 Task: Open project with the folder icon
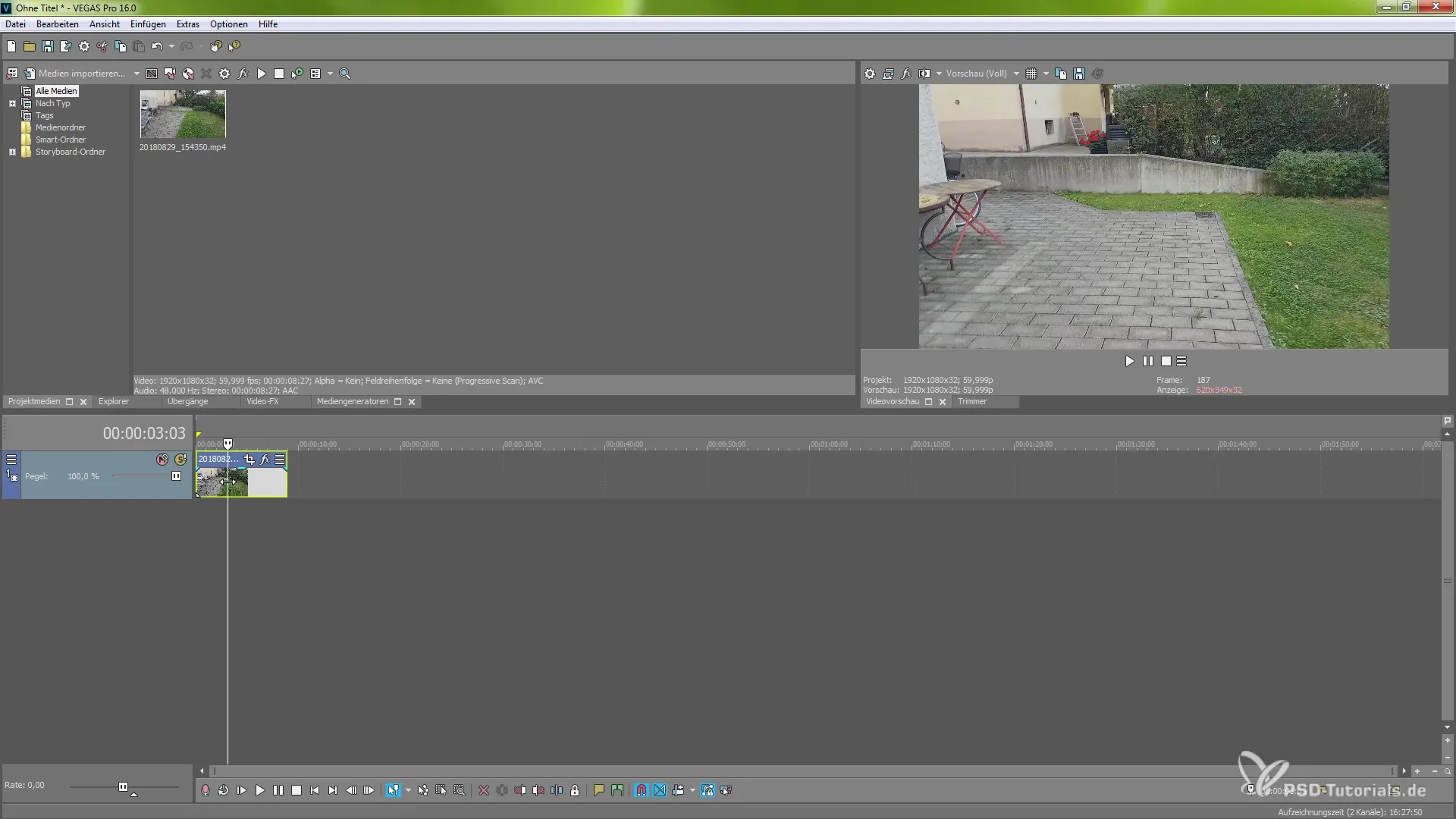tap(30, 46)
